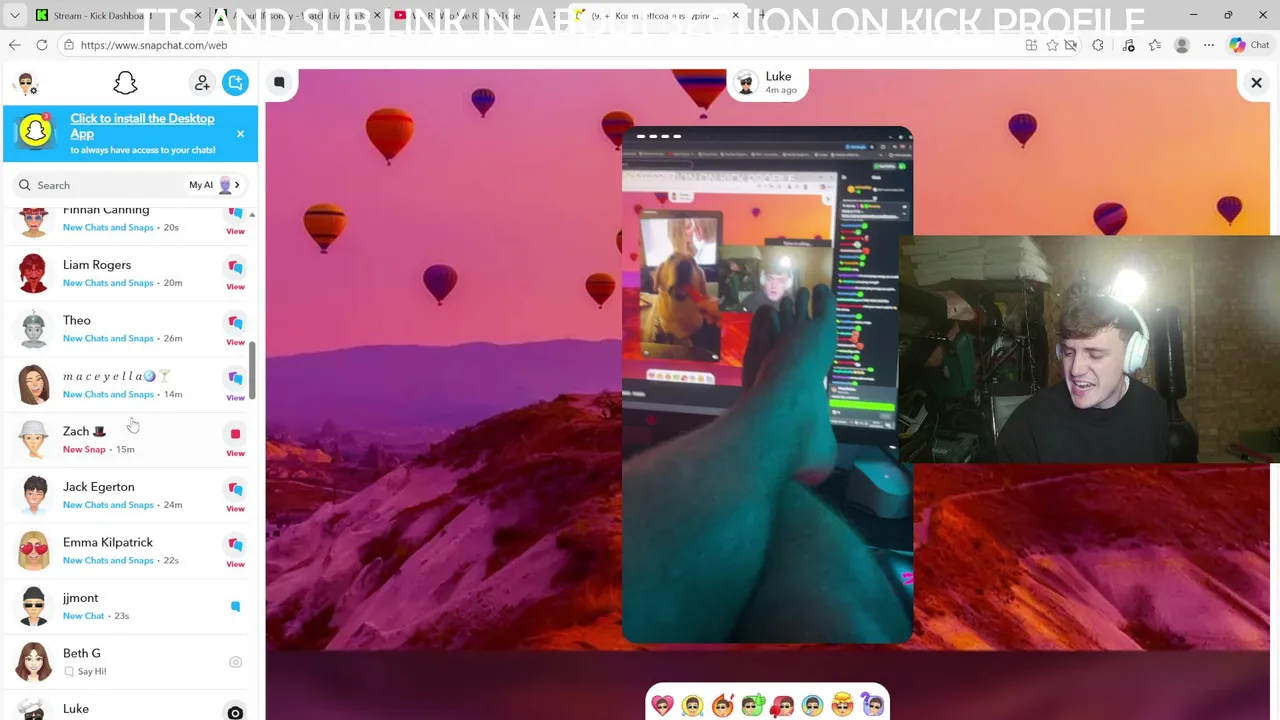
Task: Open Theo's chat row
Action: (x=130, y=329)
